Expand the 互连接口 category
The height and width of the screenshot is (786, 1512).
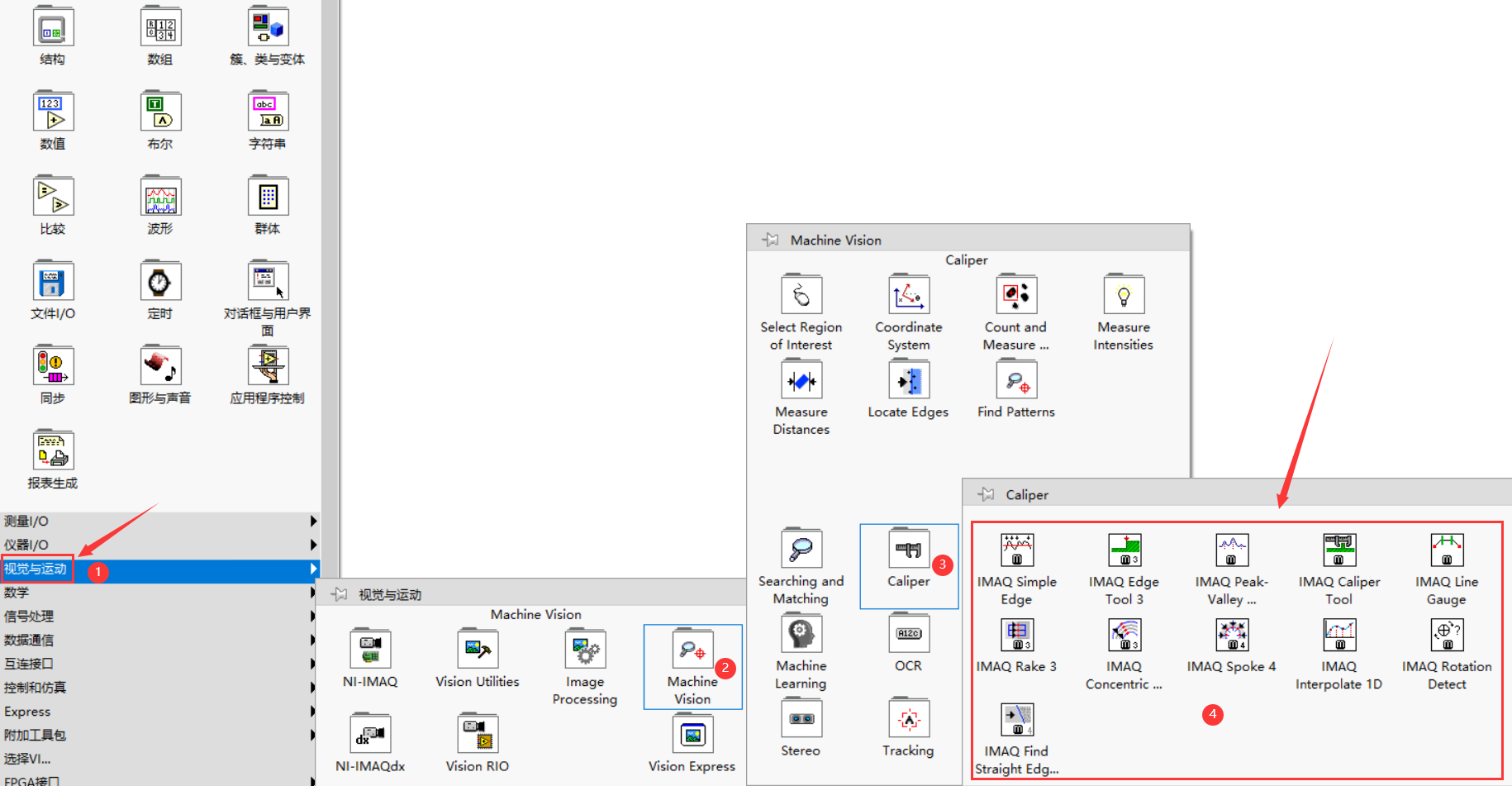point(159,664)
